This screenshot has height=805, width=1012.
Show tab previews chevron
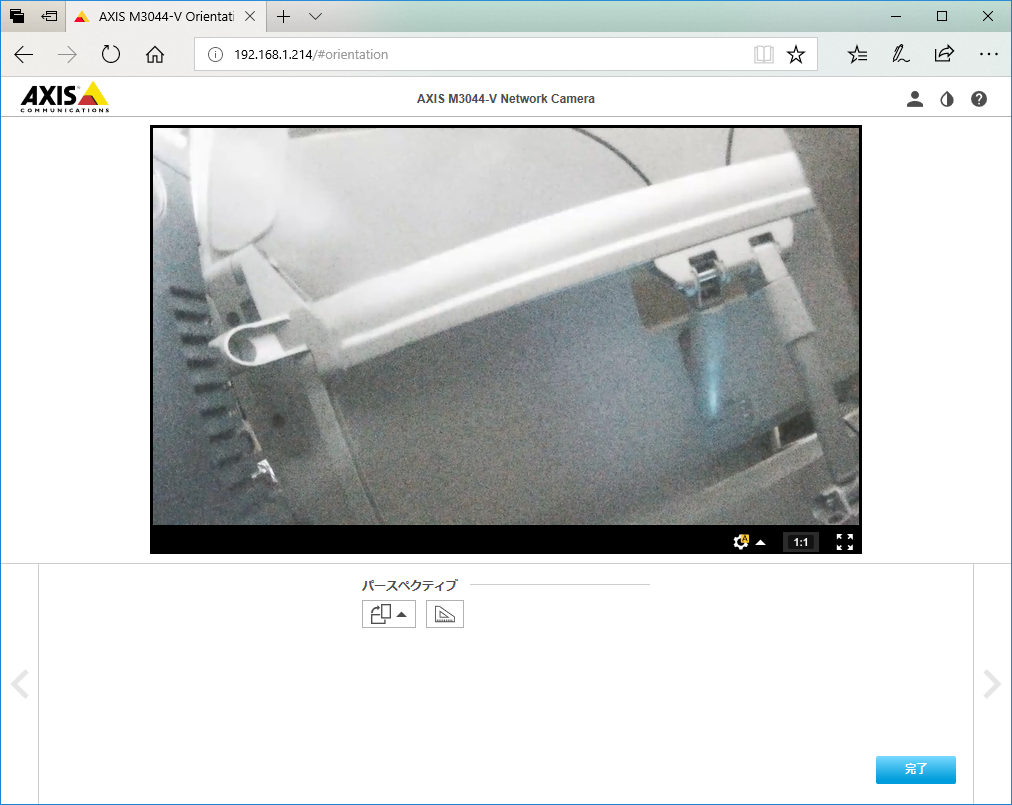coord(316,16)
